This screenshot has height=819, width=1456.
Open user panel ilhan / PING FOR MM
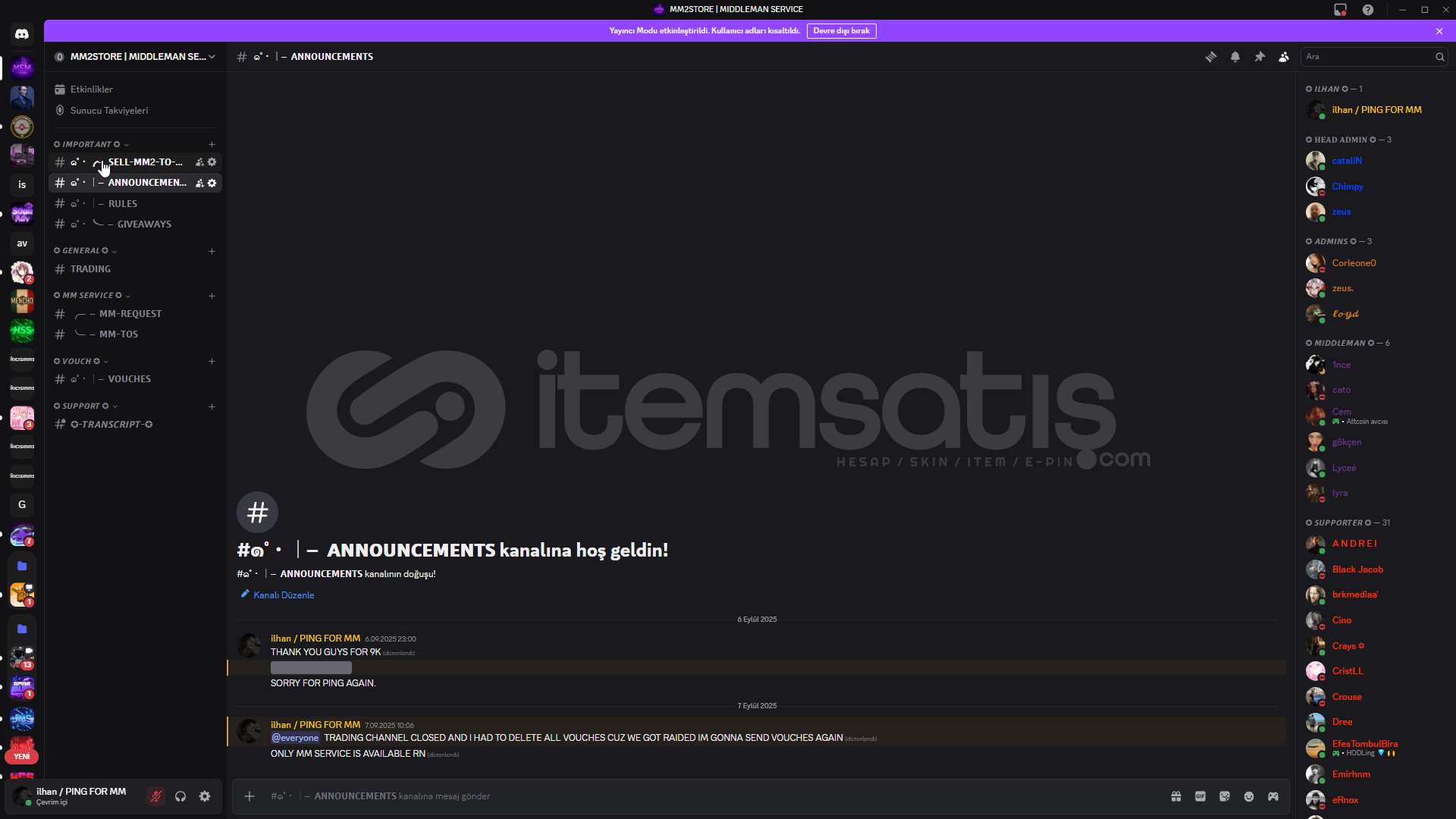tap(74, 796)
